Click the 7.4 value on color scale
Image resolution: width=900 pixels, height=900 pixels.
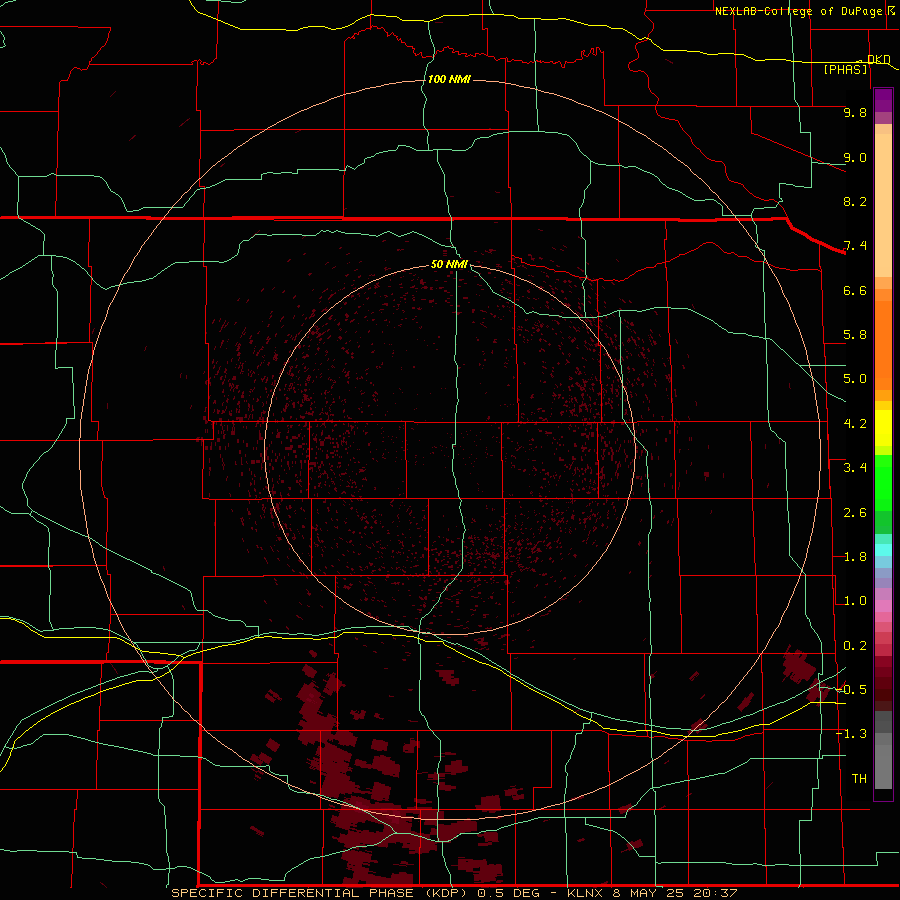(855, 246)
